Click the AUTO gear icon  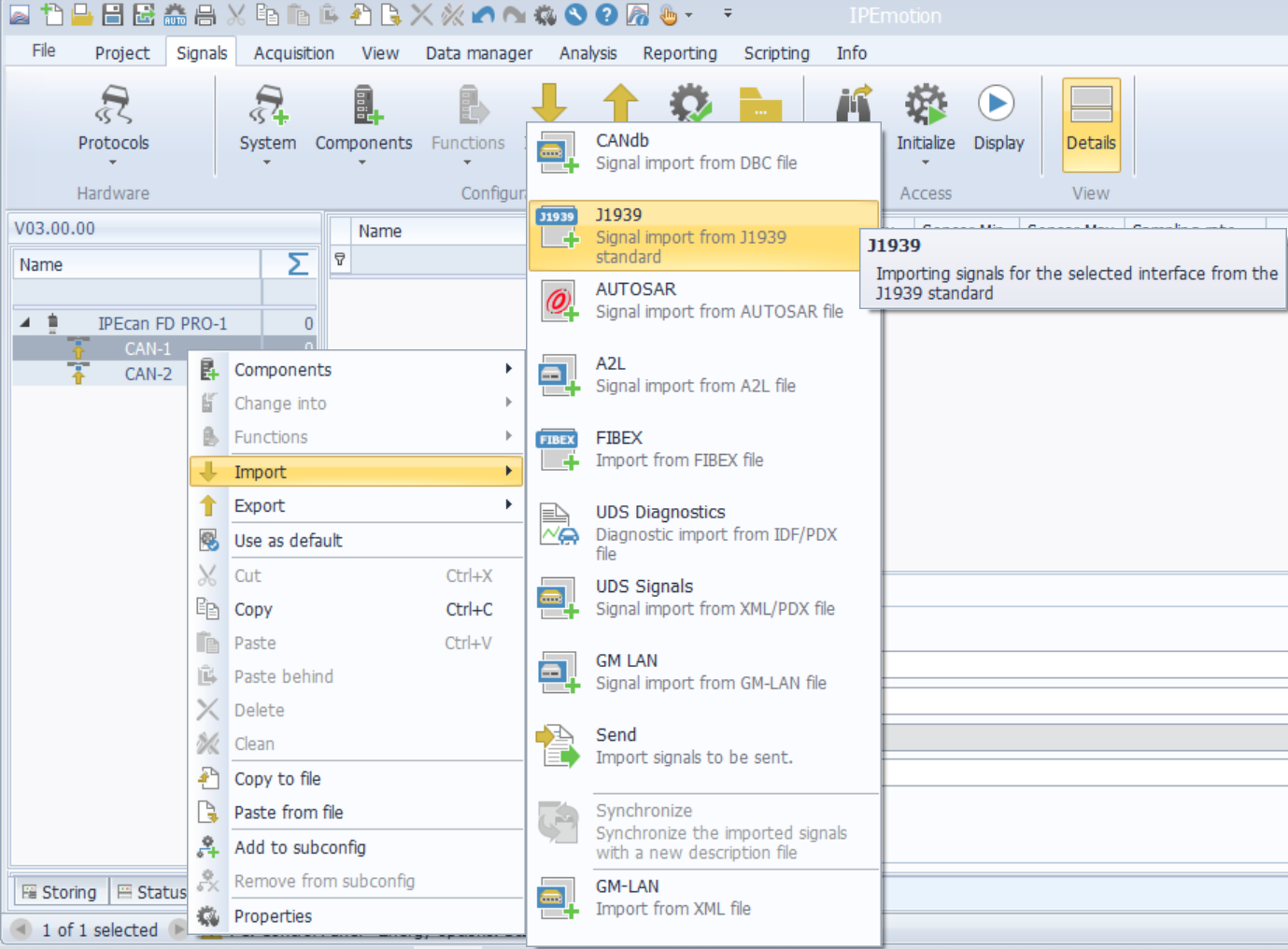coord(175,15)
